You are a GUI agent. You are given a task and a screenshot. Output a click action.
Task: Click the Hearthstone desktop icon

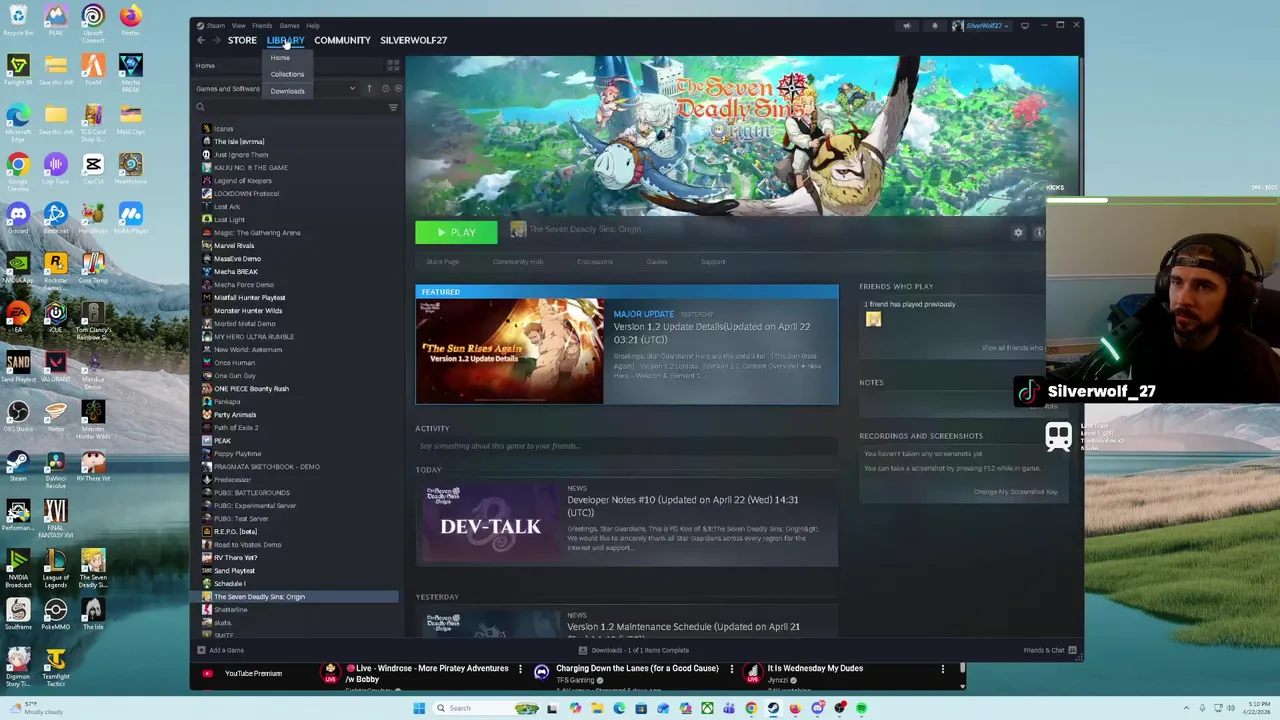coord(130,168)
